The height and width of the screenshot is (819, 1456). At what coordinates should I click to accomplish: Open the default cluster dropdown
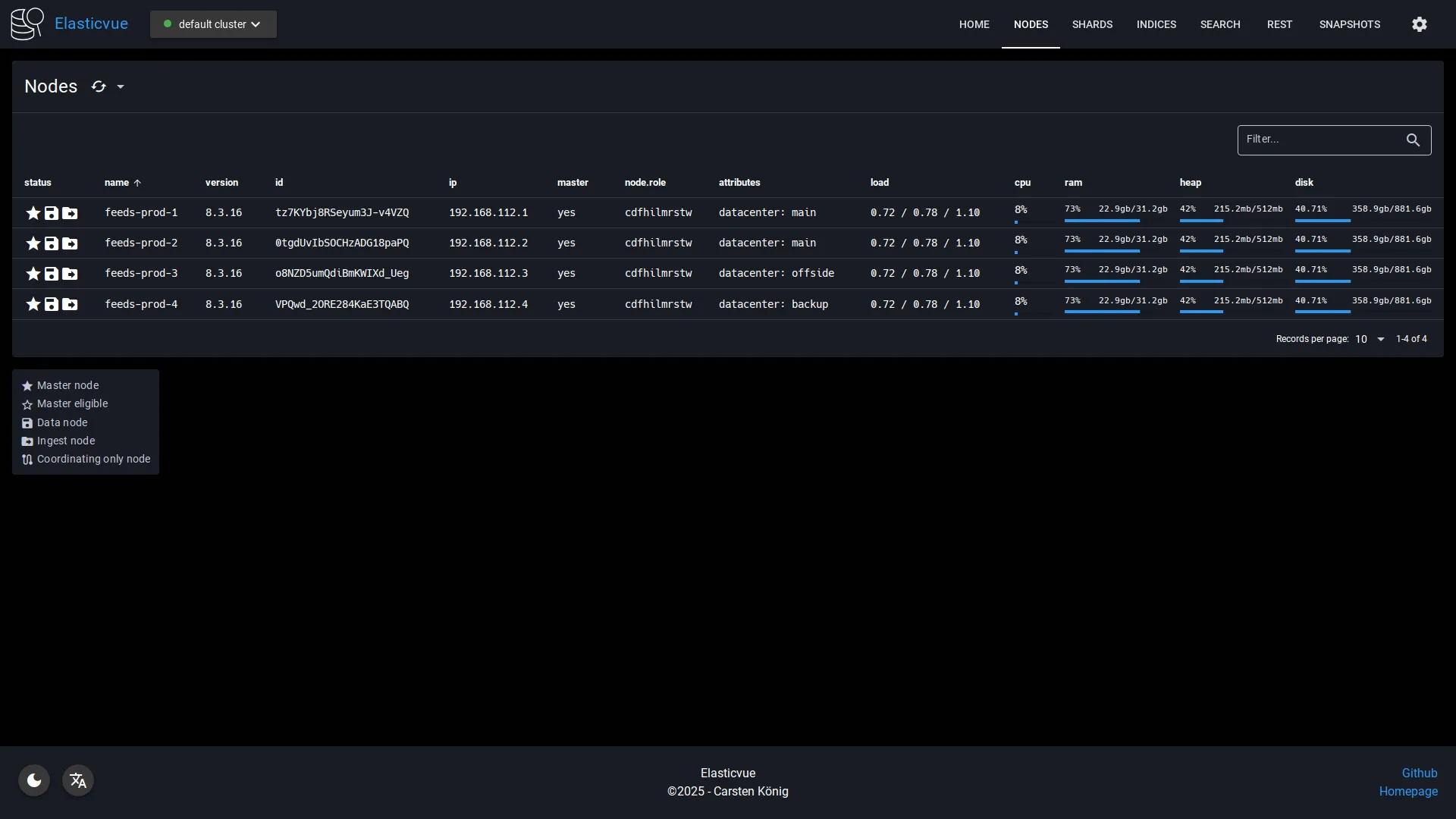point(212,24)
